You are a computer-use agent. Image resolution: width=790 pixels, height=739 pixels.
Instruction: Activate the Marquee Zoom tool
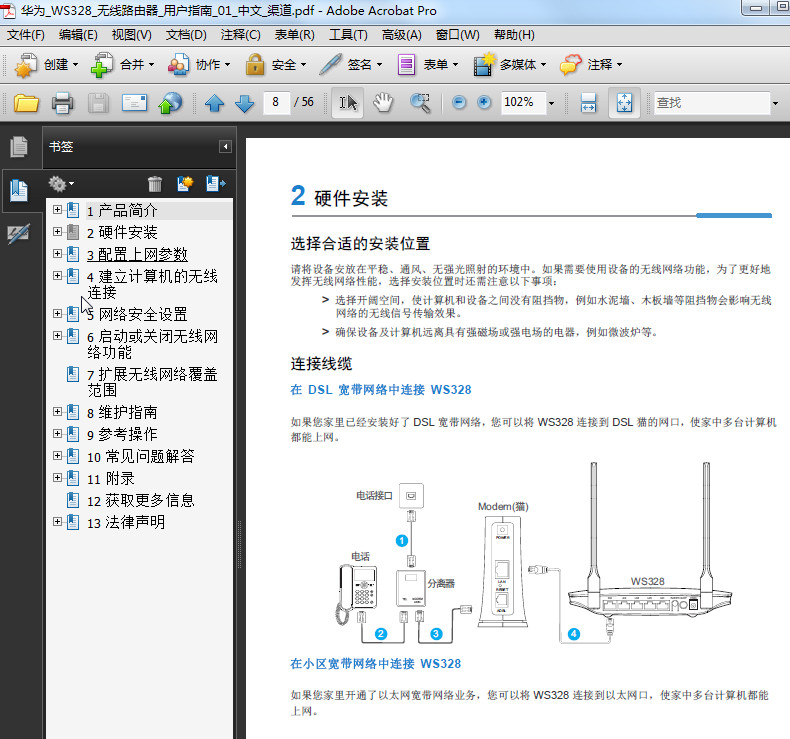point(420,103)
